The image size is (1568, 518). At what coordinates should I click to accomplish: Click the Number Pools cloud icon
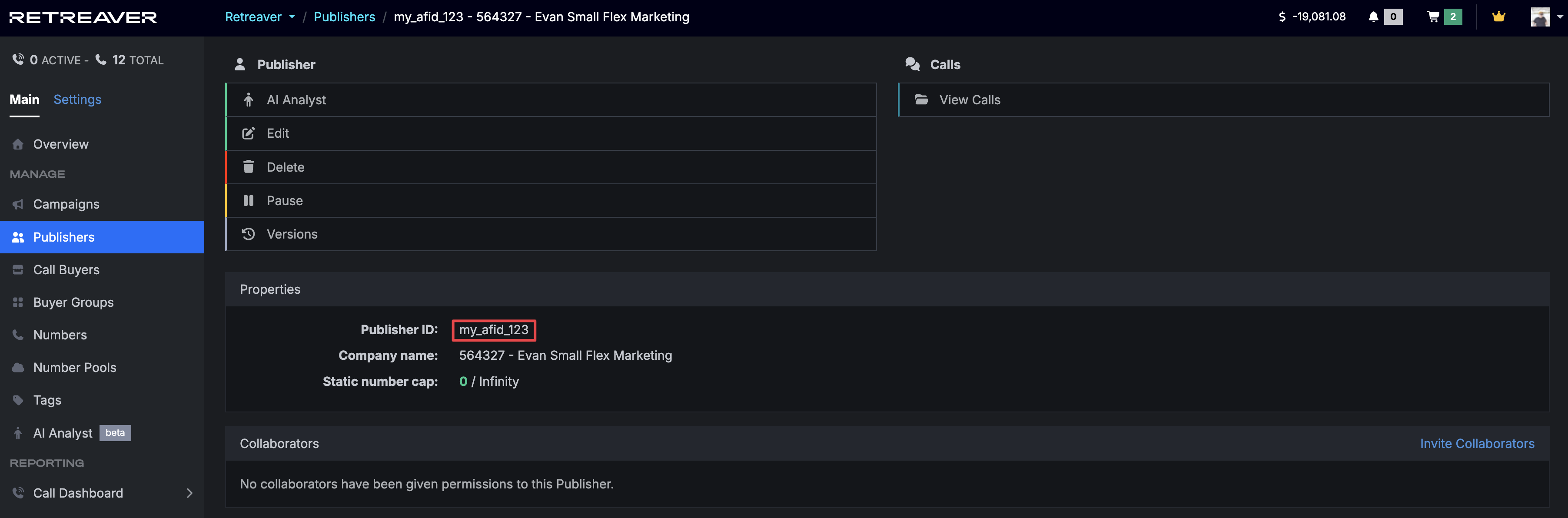(18, 368)
